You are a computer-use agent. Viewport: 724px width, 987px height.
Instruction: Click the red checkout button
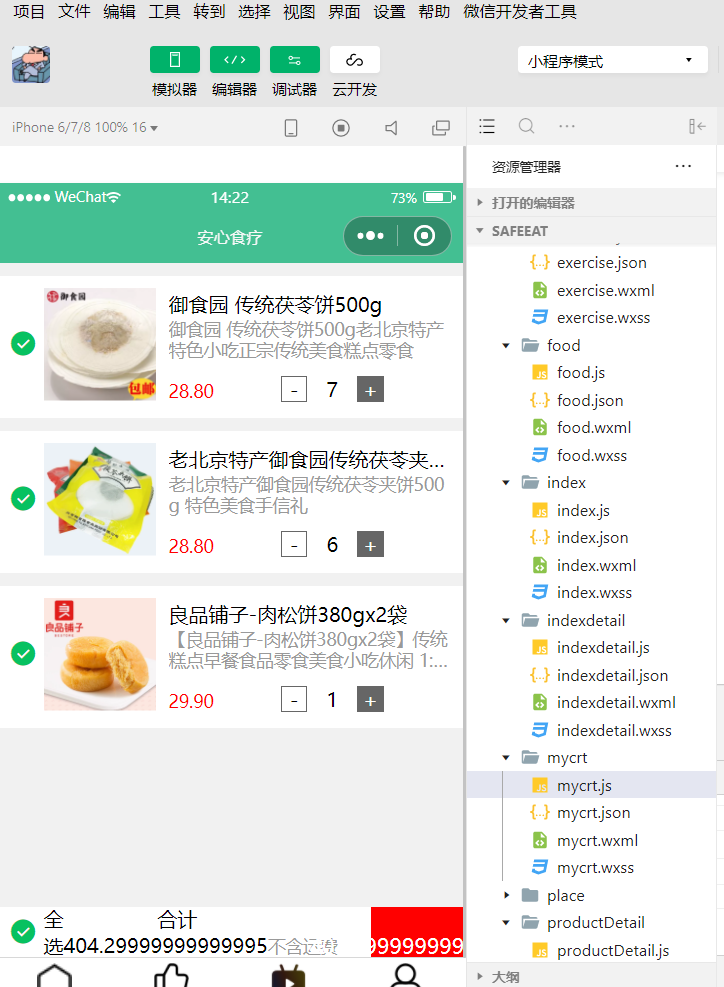tap(417, 932)
